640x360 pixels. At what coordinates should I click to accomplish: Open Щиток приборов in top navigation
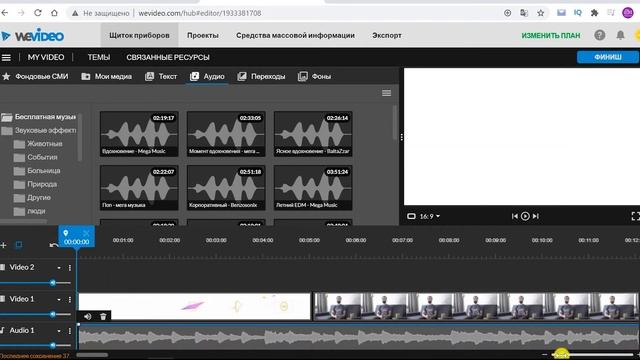pos(139,36)
